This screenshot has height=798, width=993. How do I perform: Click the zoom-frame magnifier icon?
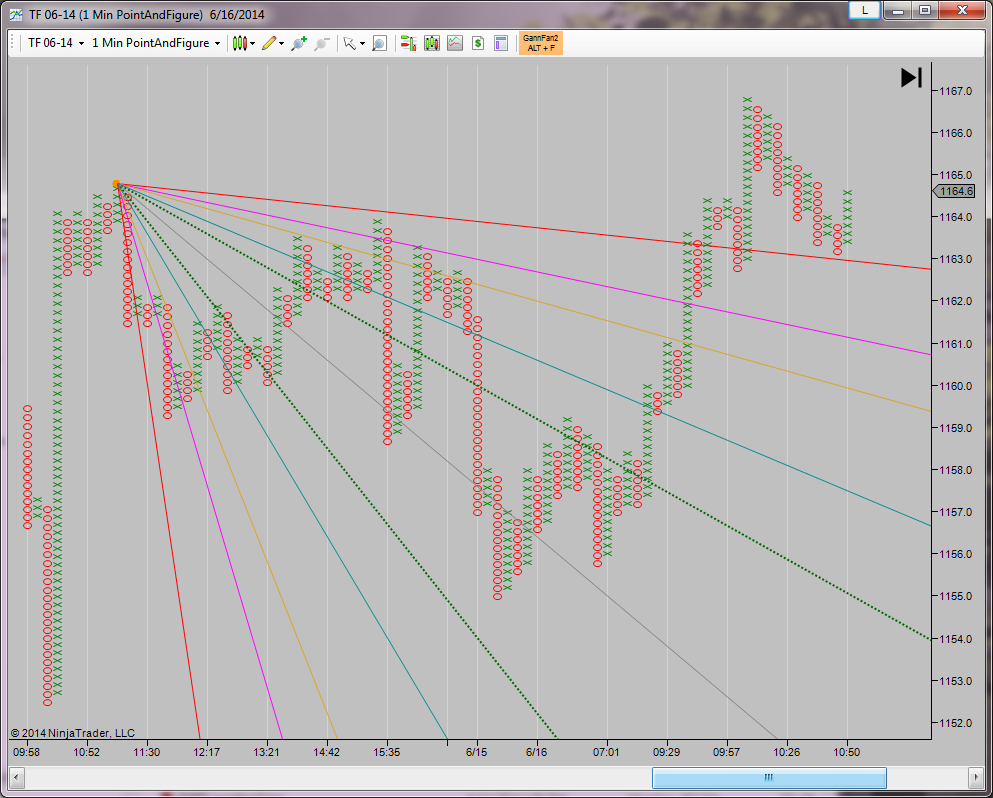[379, 44]
